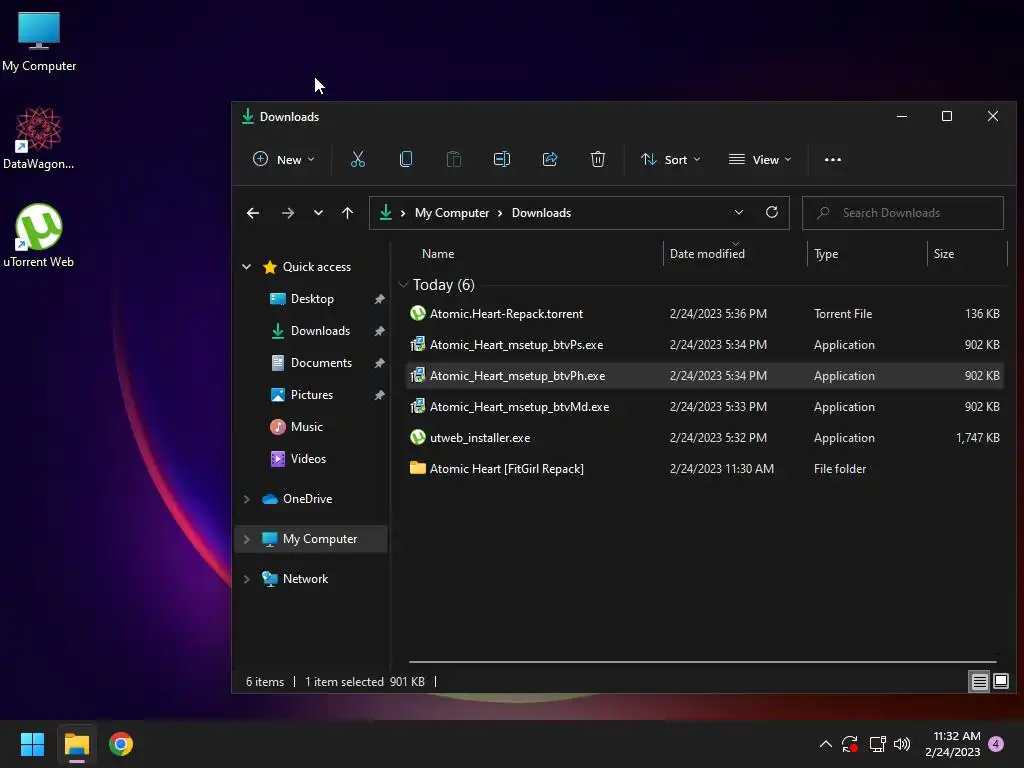Open DataWagon desktop shortcut

[x=39, y=139]
